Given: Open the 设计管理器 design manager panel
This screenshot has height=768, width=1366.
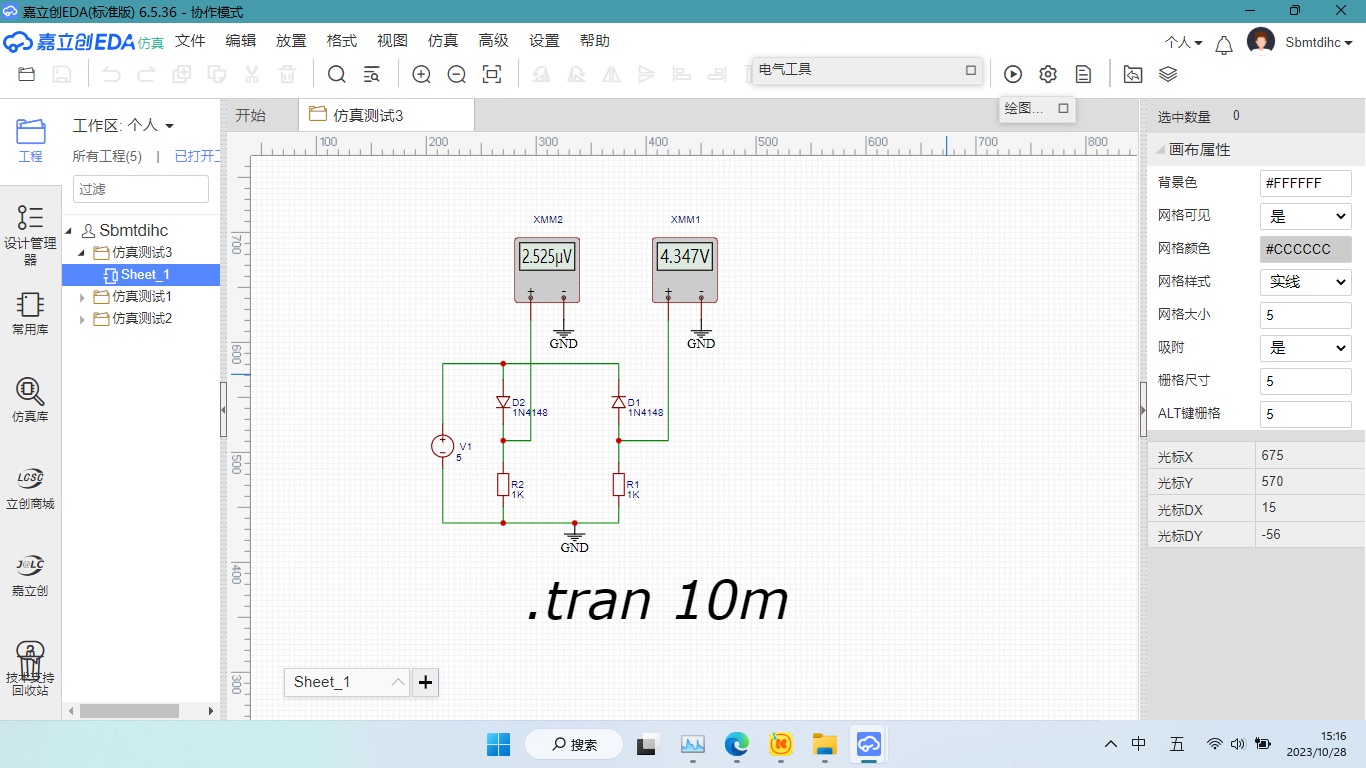Looking at the screenshot, I should point(30,235).
